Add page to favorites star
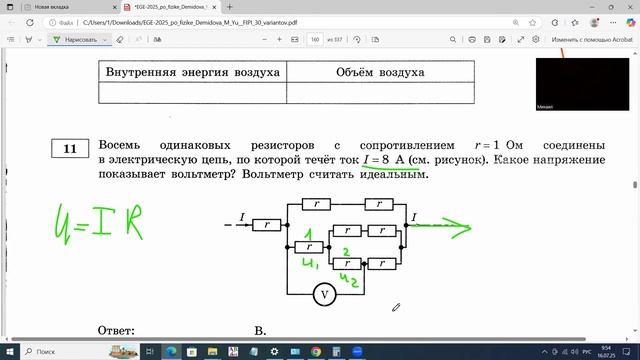 [533, 23]
